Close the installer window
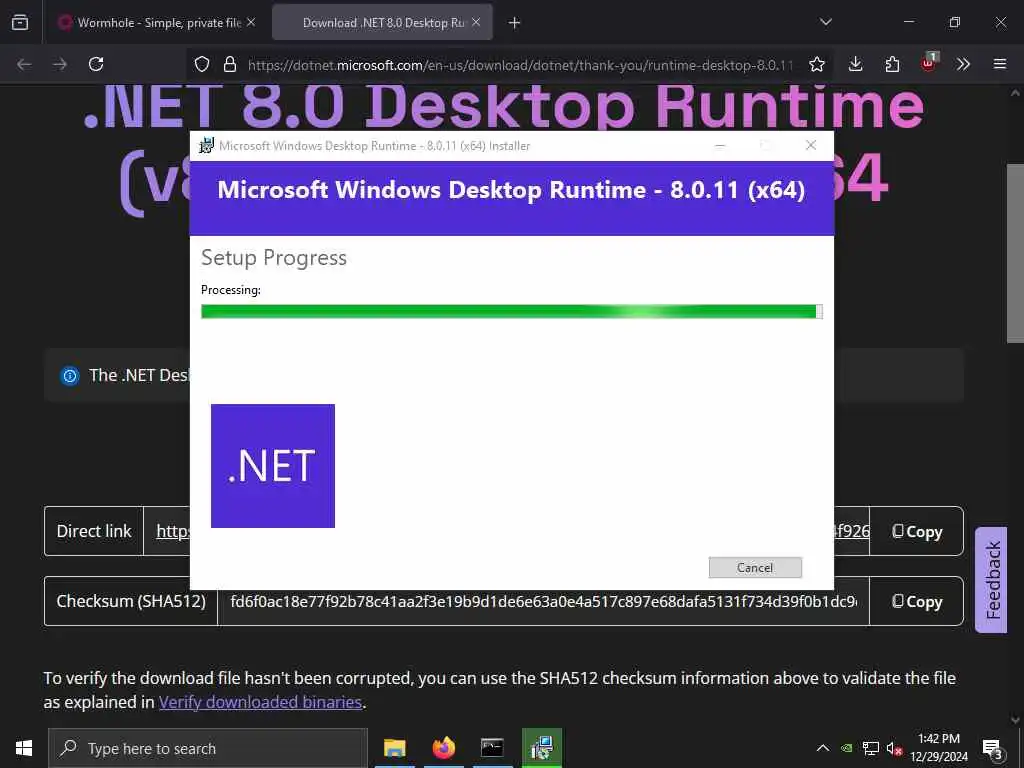The height and width of the screenshot is (768, 1024). [811, 145]
